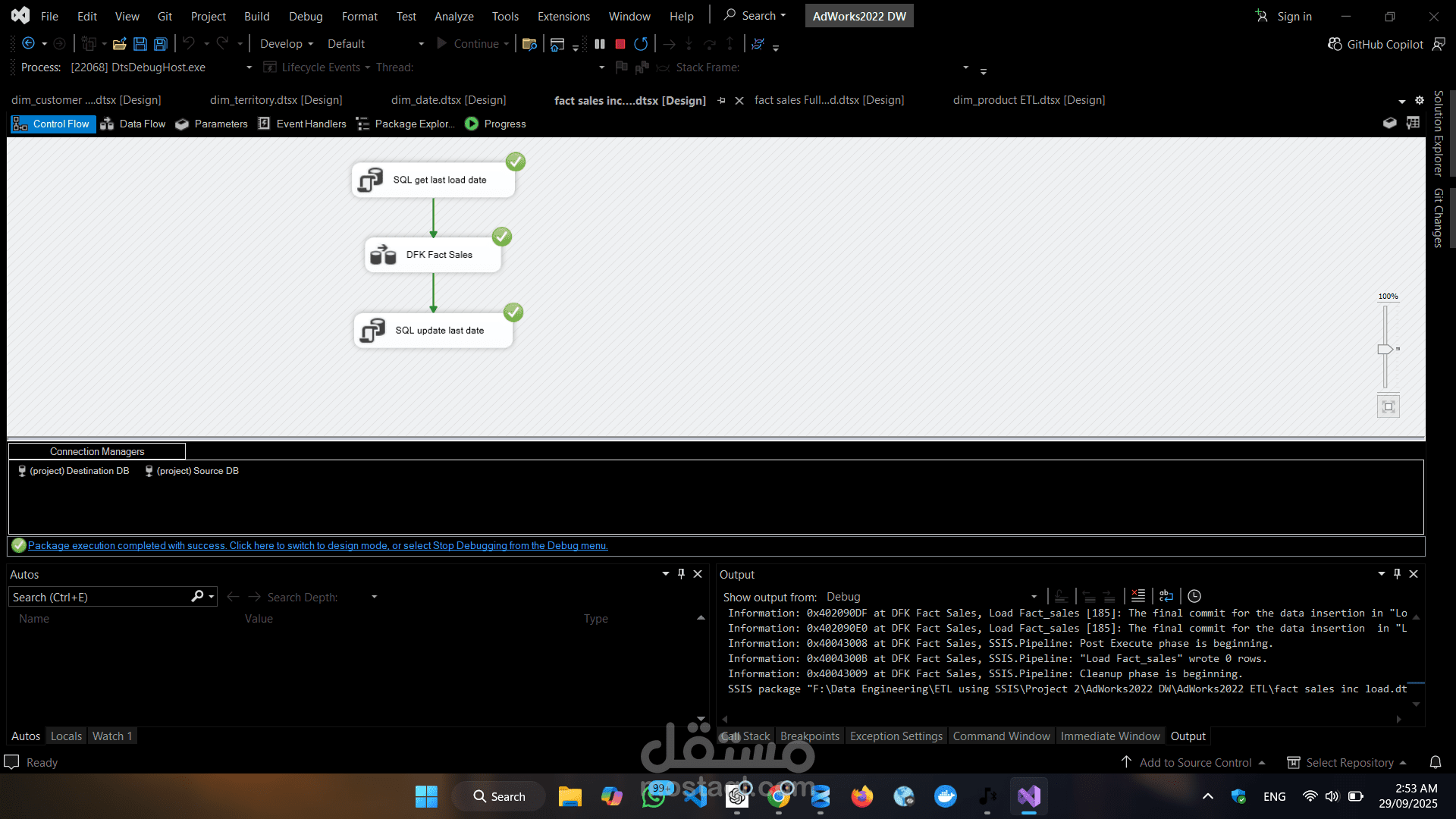The height and width of the screenshot is (819, 1456).
Task: Open the Debug menu
Action: pyautogui.click(x=306, y=16)
